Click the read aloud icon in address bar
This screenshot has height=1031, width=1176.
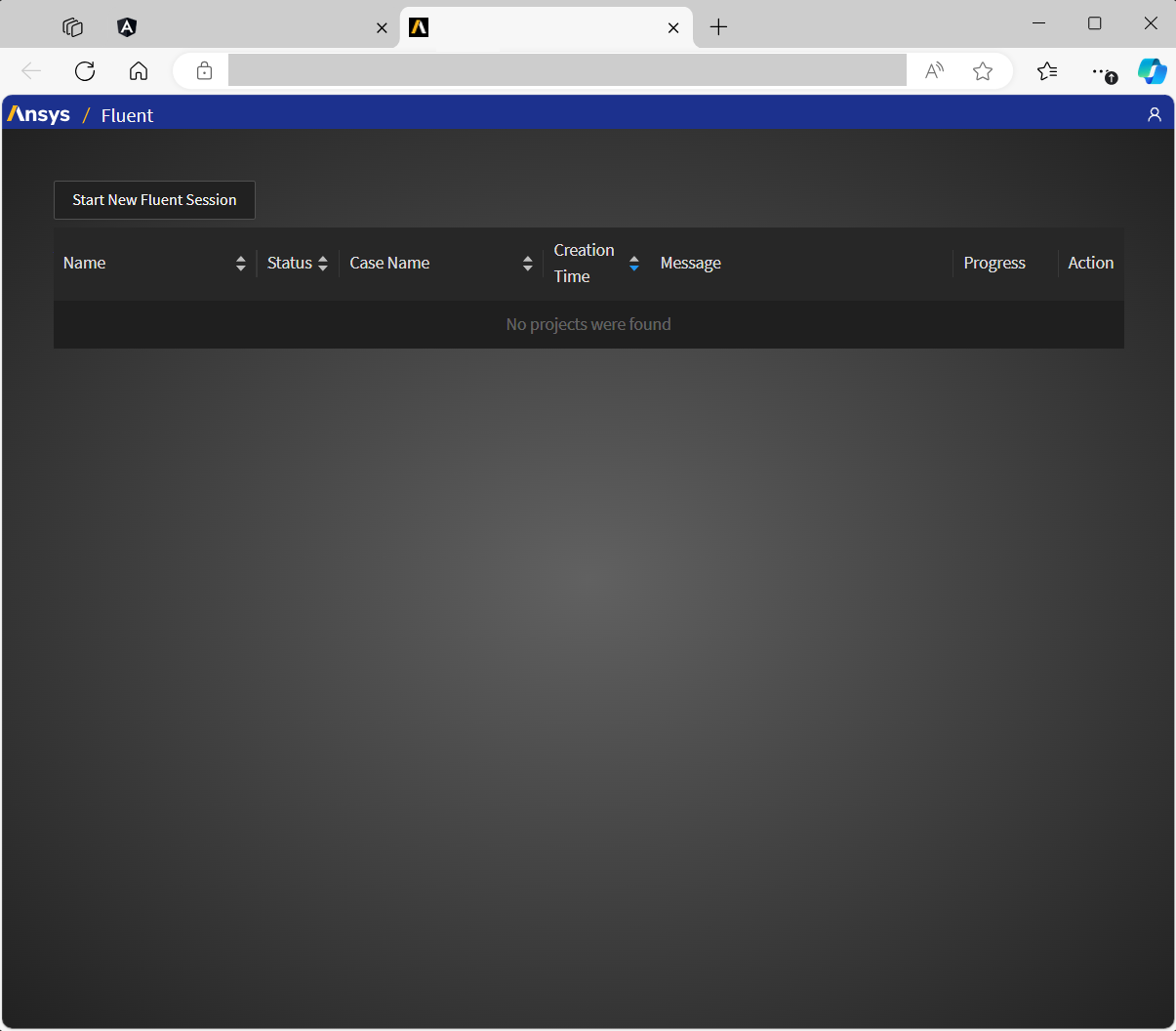(x=933, y=70)
